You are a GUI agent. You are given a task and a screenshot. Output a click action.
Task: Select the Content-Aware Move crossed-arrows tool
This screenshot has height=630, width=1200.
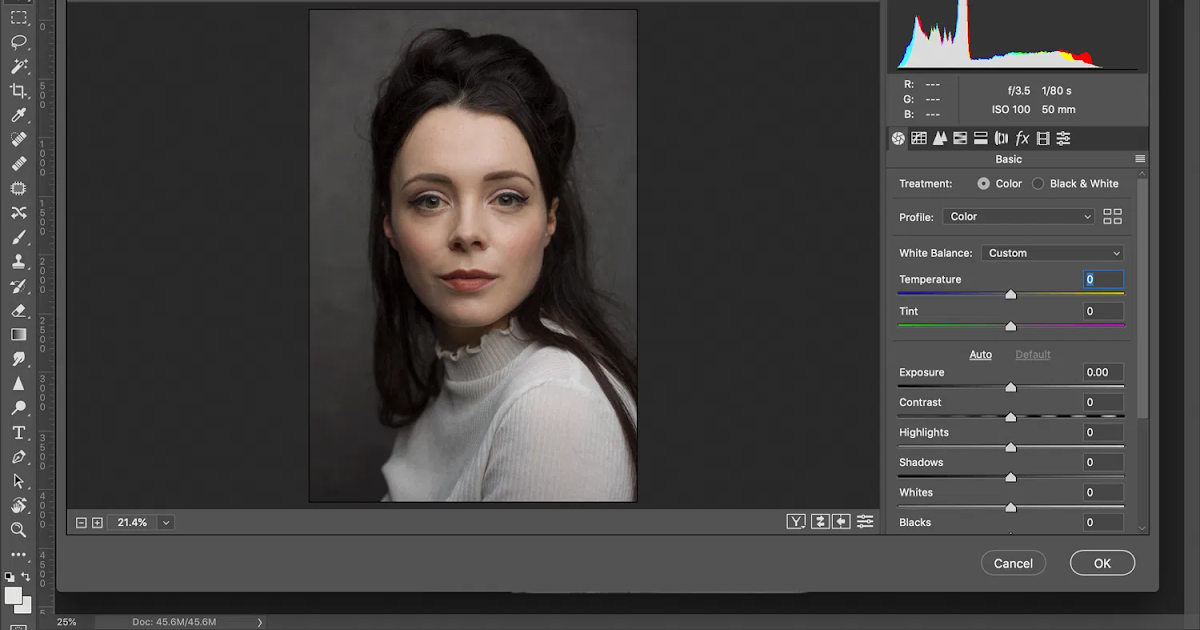[18, 212]
